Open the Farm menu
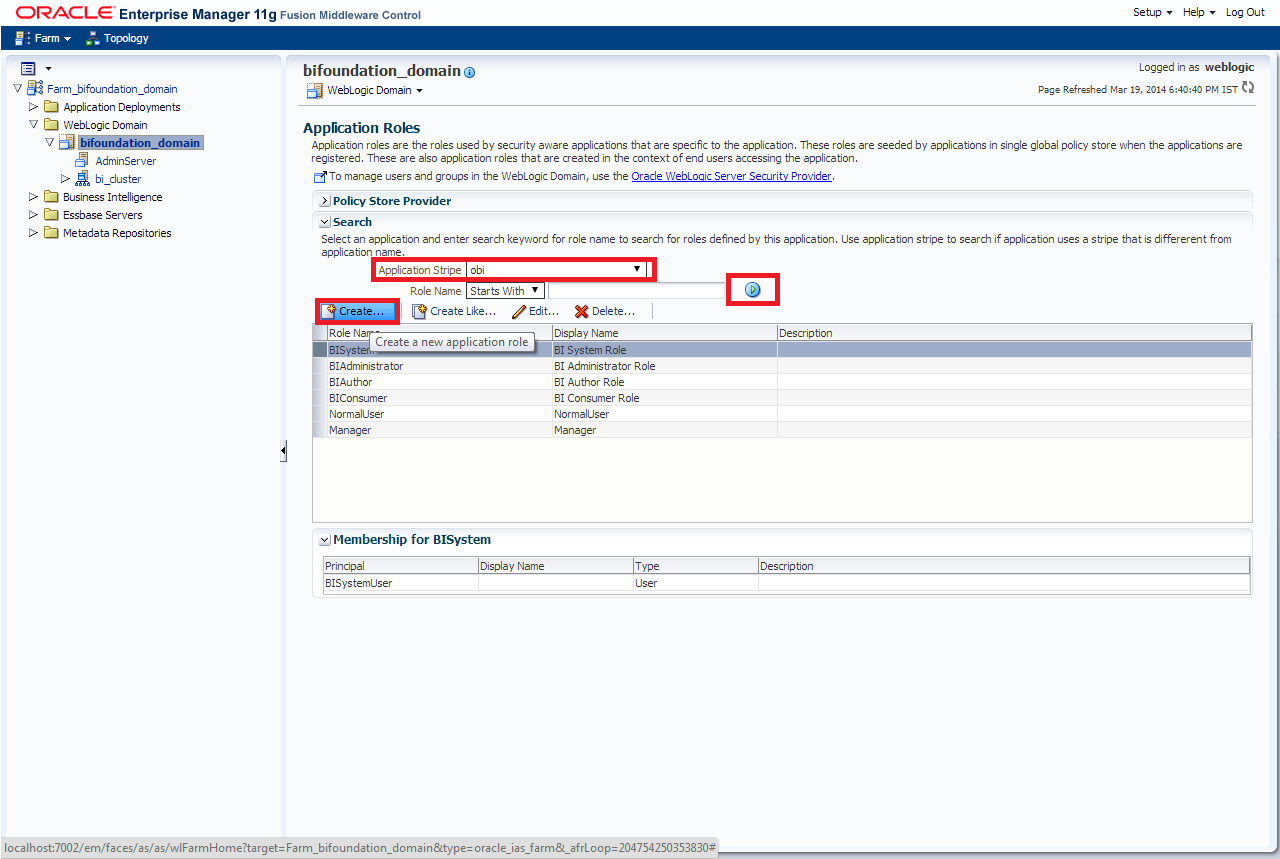This screenshot has height=859, width=1280. [x=52, y=38]
